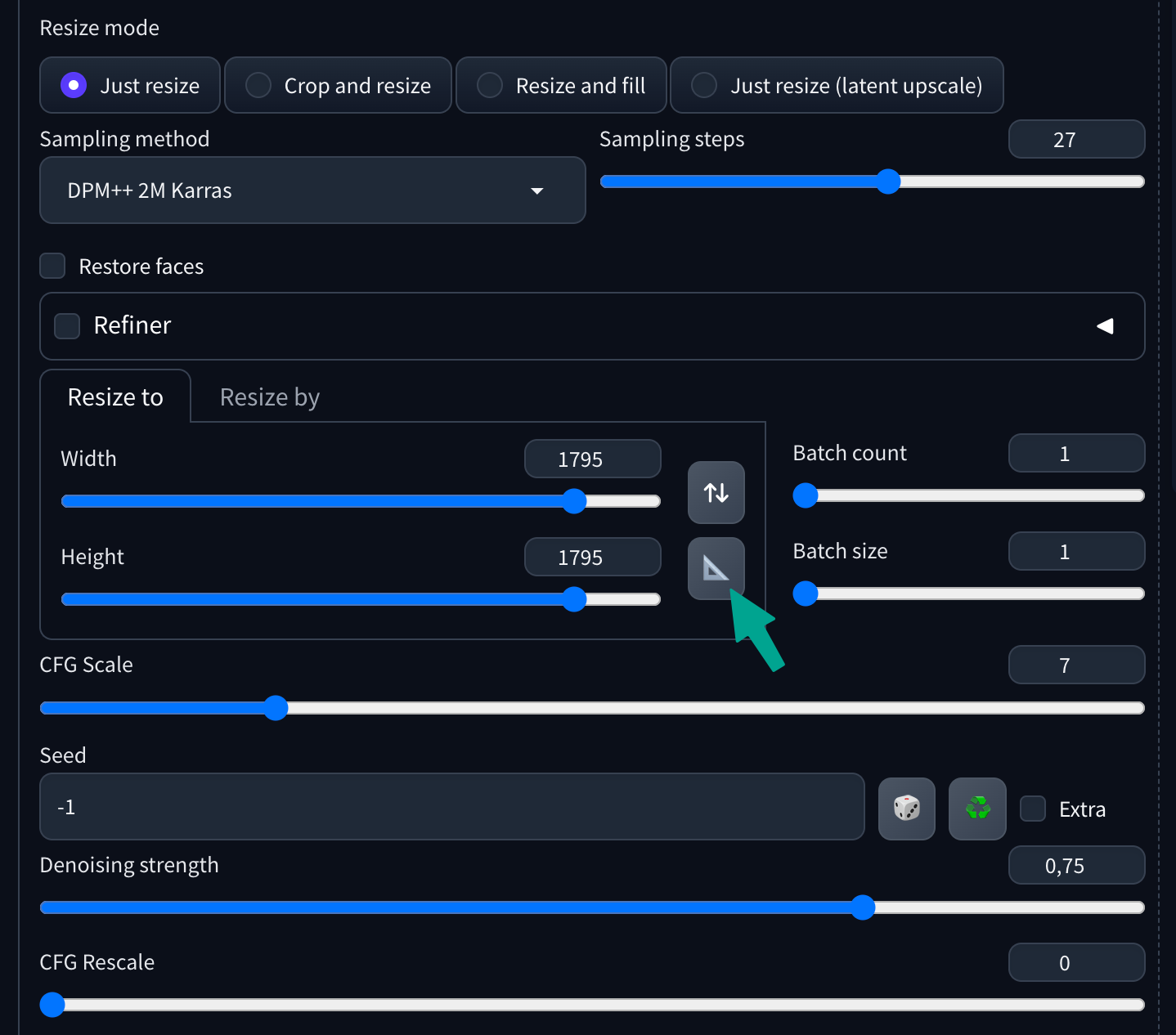Screen dimensions: 1176x1035
Task: Click the Height value field
Action: 593,557
